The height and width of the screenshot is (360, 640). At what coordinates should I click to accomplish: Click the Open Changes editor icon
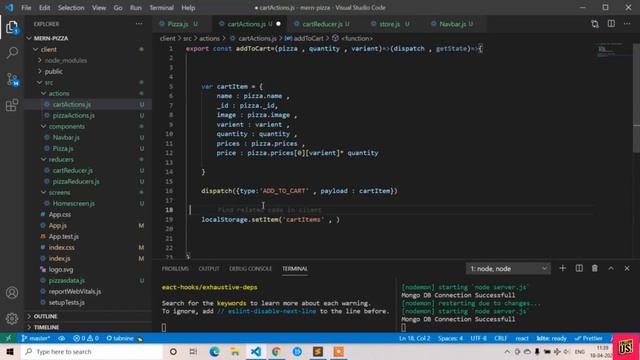(x=595, y=24)
